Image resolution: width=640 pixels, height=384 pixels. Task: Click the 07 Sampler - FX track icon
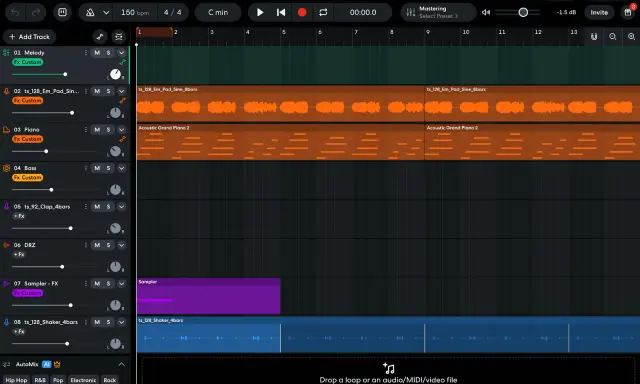(x=6, y=284)
